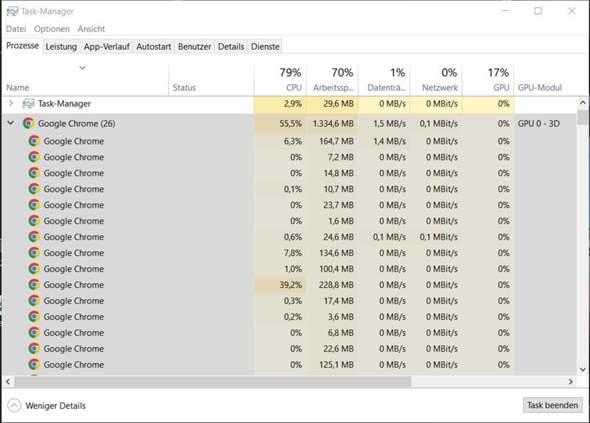Click Chrome icon of the 24,6 MB process
Viewport: 590px width, 423px height.
click(34, 237)
